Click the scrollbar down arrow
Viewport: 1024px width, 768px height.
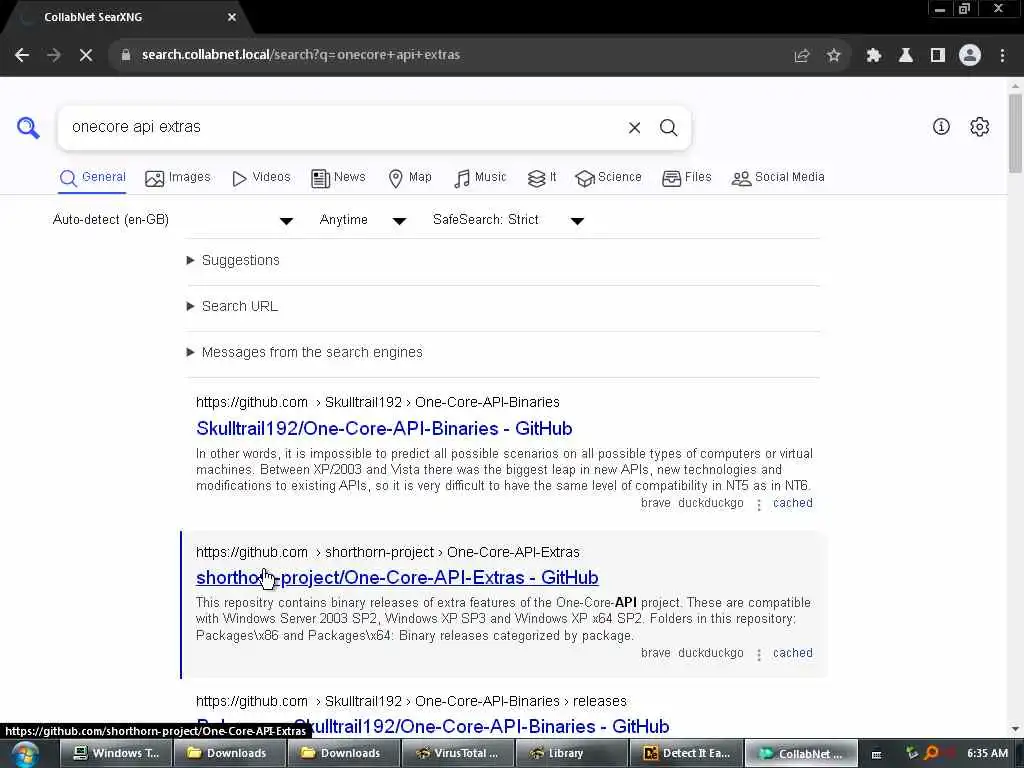click(x=1015, y=729)
